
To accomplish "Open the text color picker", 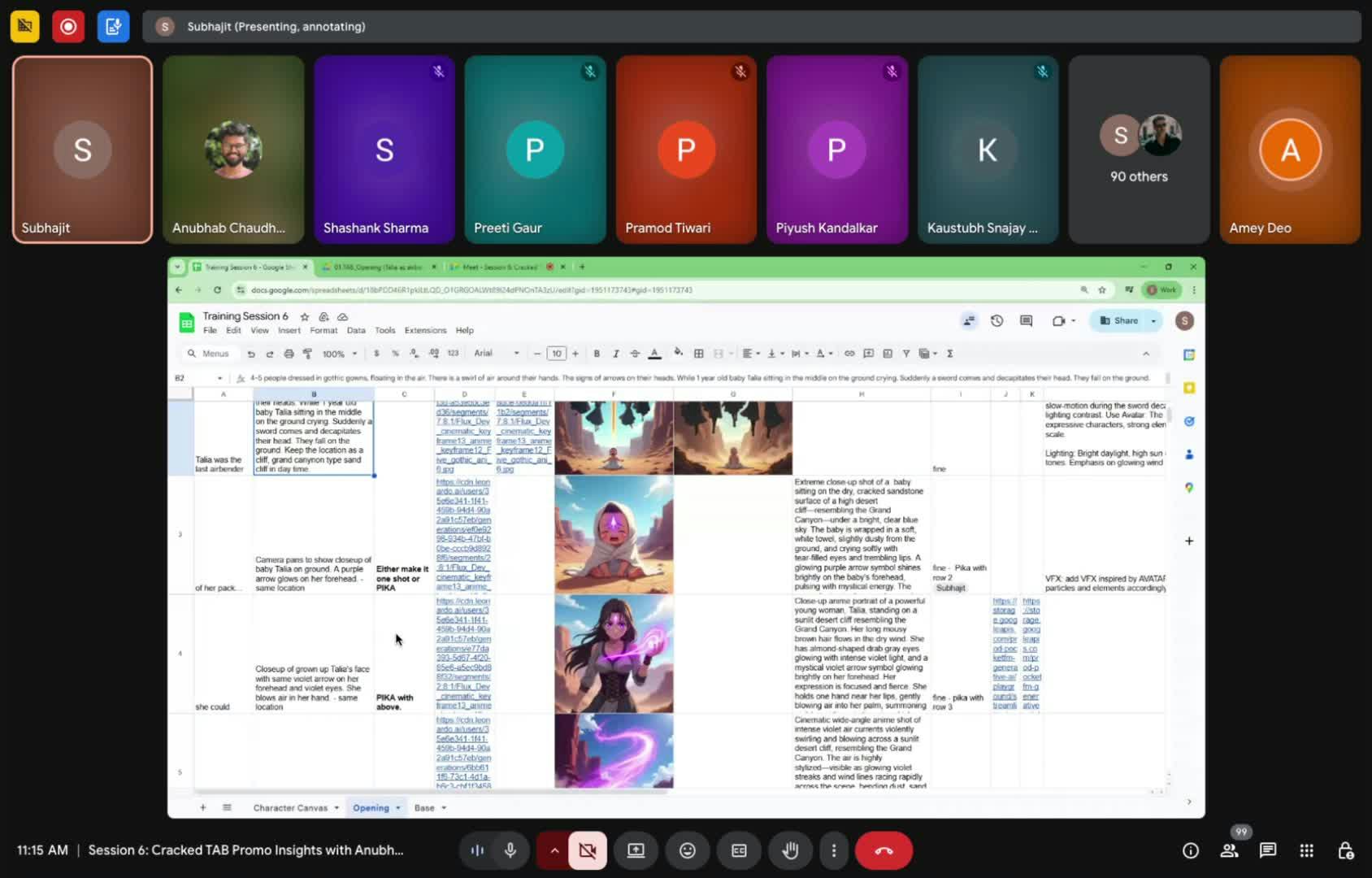I will 654,354.
